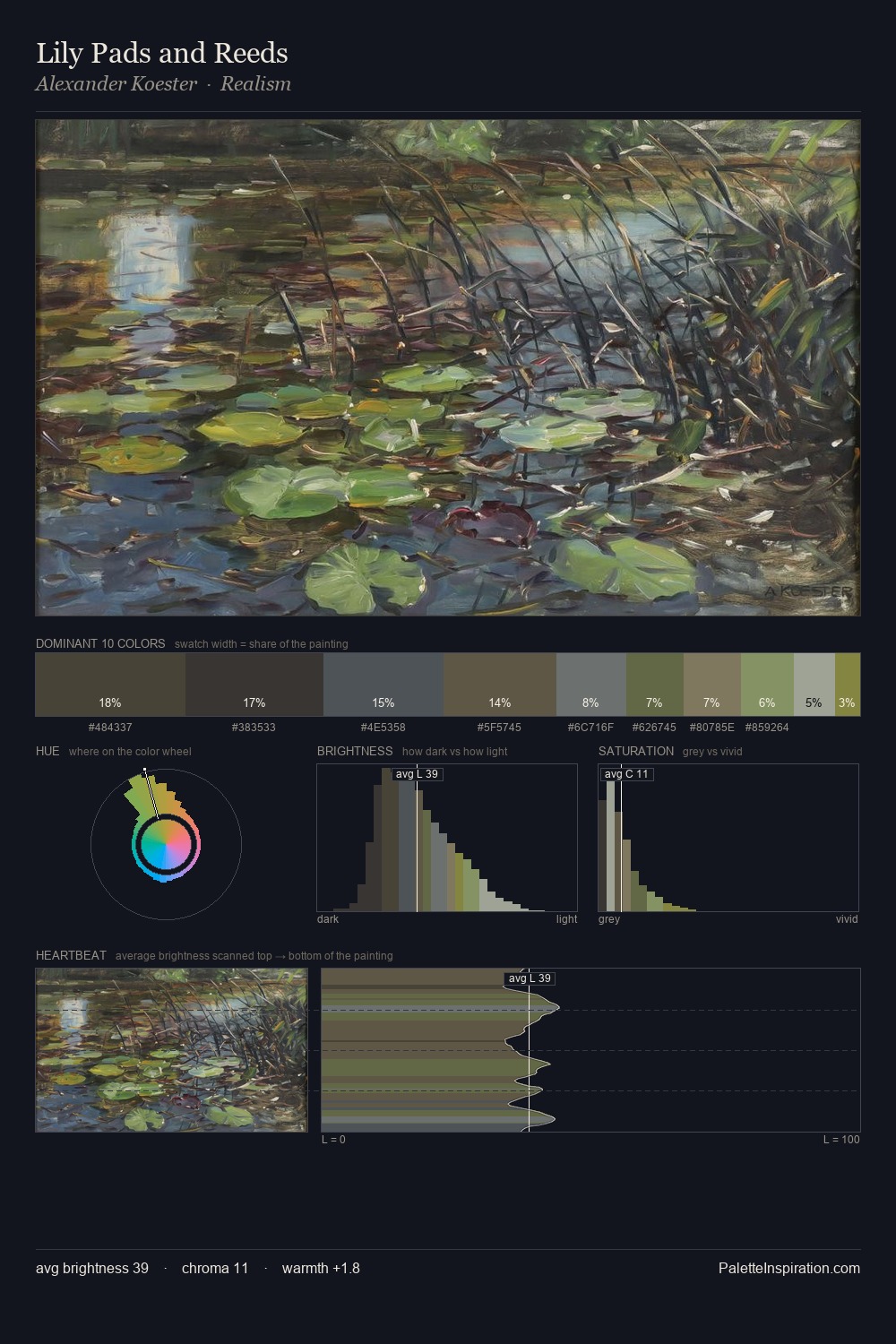Click 'avg L 39' label in Heartbeat chart
The image size is (896, 1344).
pos(530,978)
